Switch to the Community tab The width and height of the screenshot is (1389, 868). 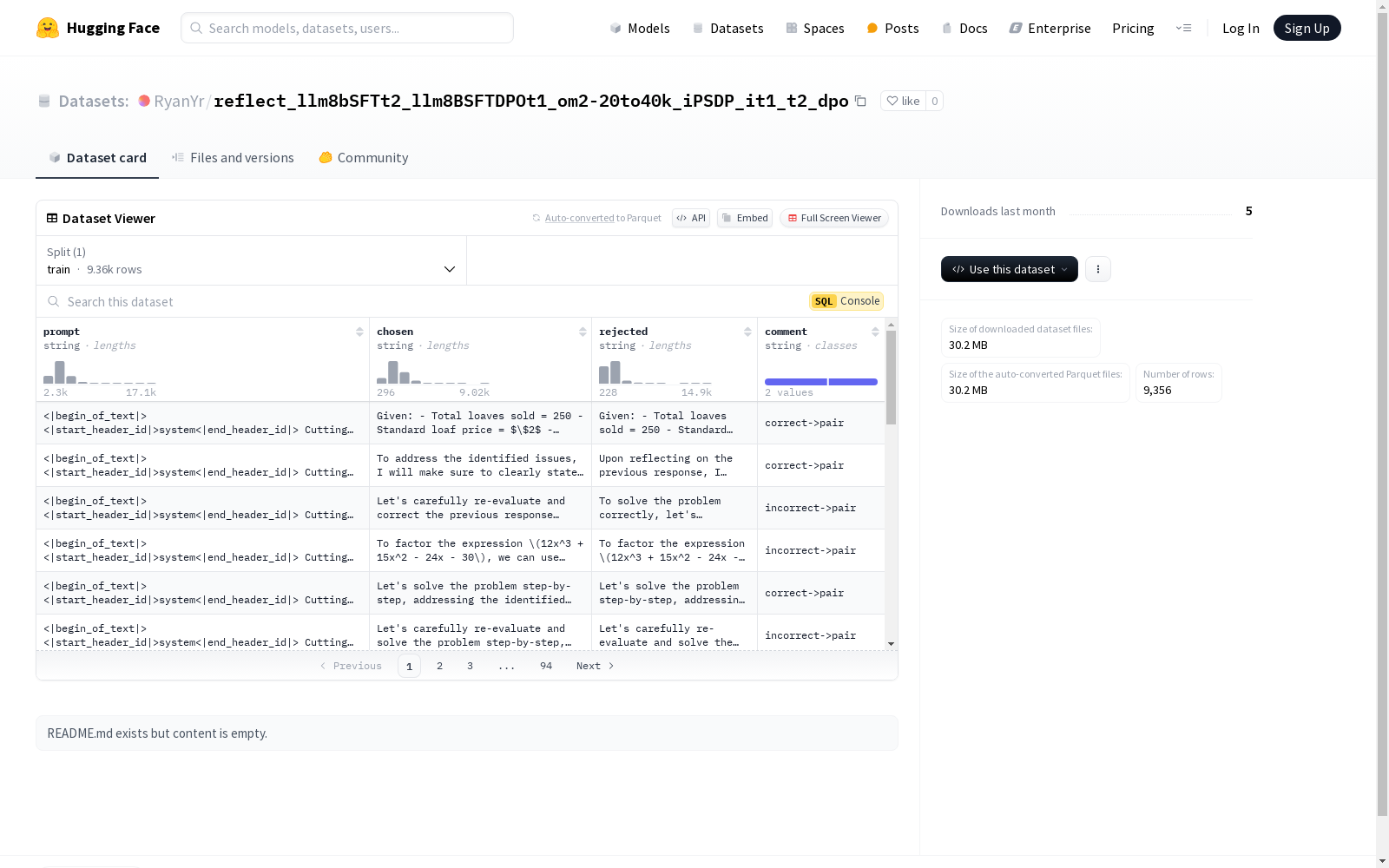click(x=363, y=157)
